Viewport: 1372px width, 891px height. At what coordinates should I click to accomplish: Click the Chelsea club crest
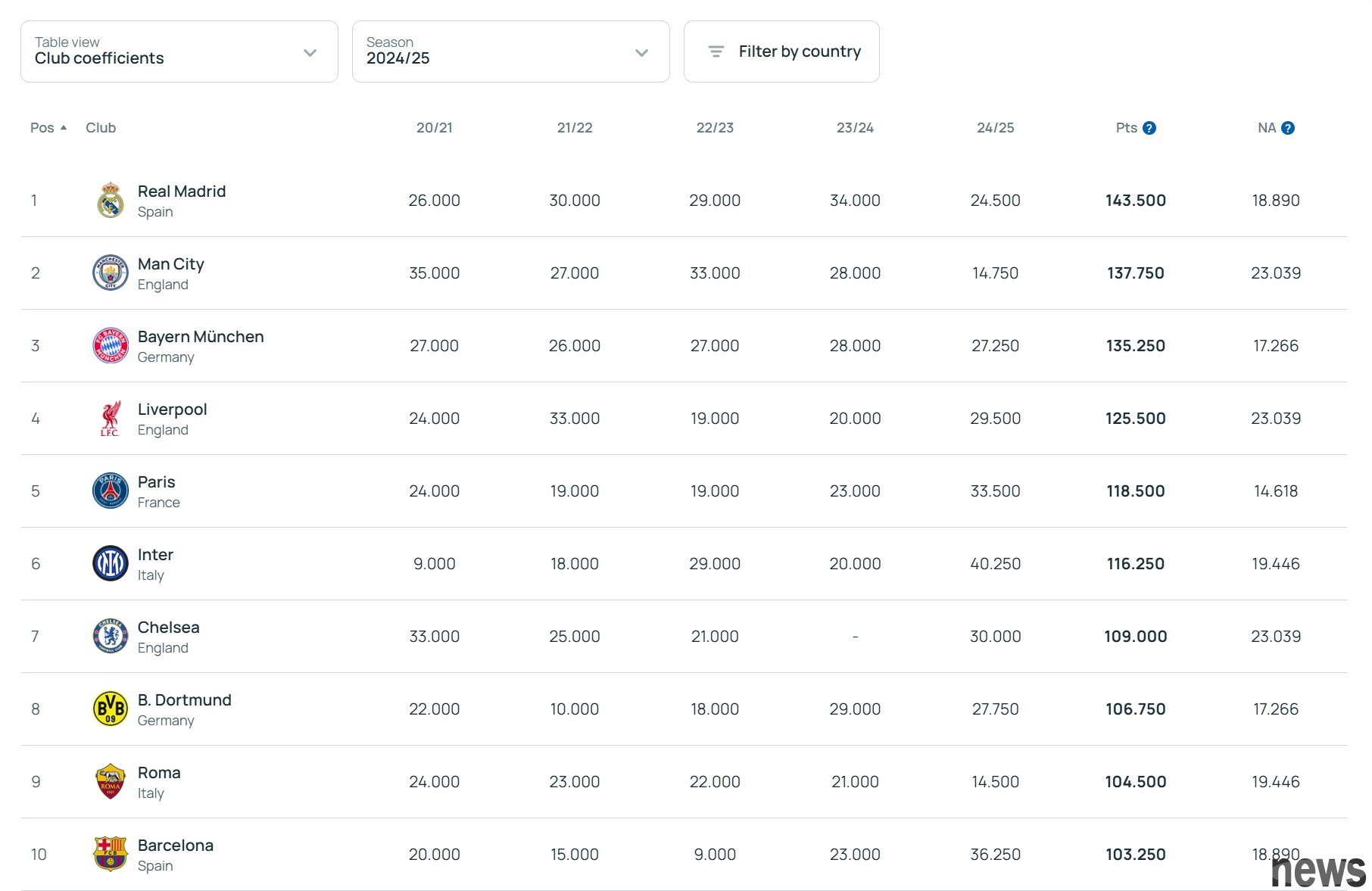(x=111, y=637)
